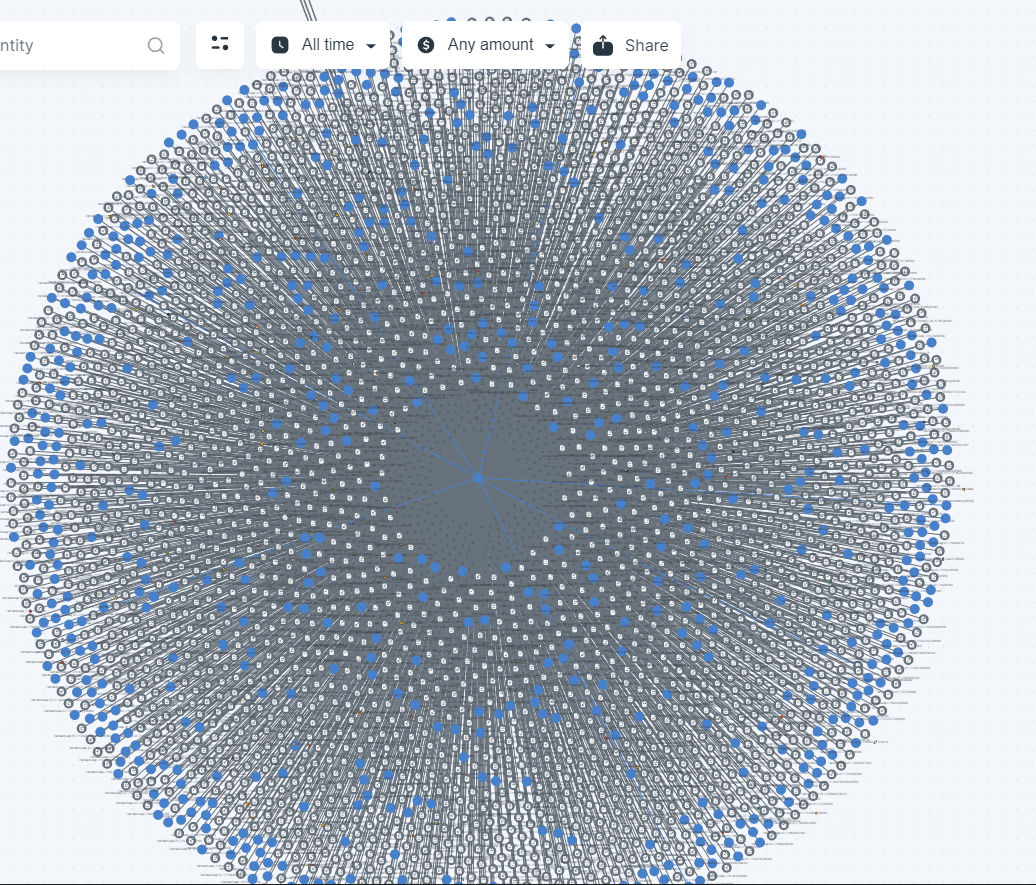Open the All time dropdown
The width and height of the screenshot is (1036, 885).
[323, 45]
